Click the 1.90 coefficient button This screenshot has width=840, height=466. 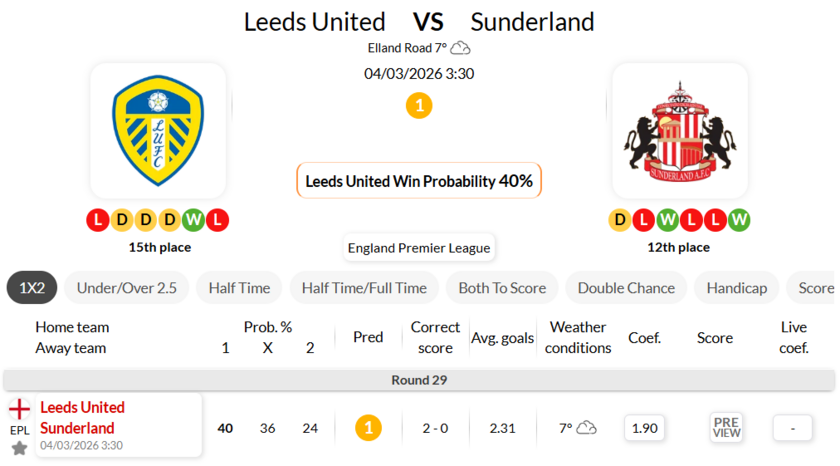[x=645, y=428]
